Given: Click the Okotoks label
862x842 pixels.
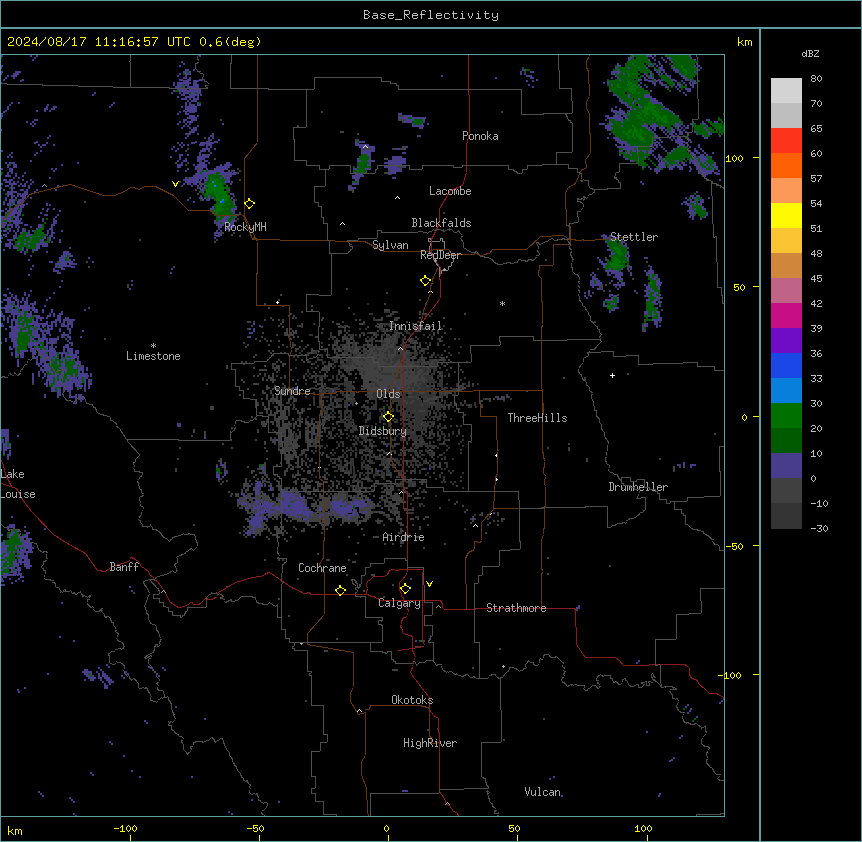Looking at the screenshot, I should tap(412, 700).
